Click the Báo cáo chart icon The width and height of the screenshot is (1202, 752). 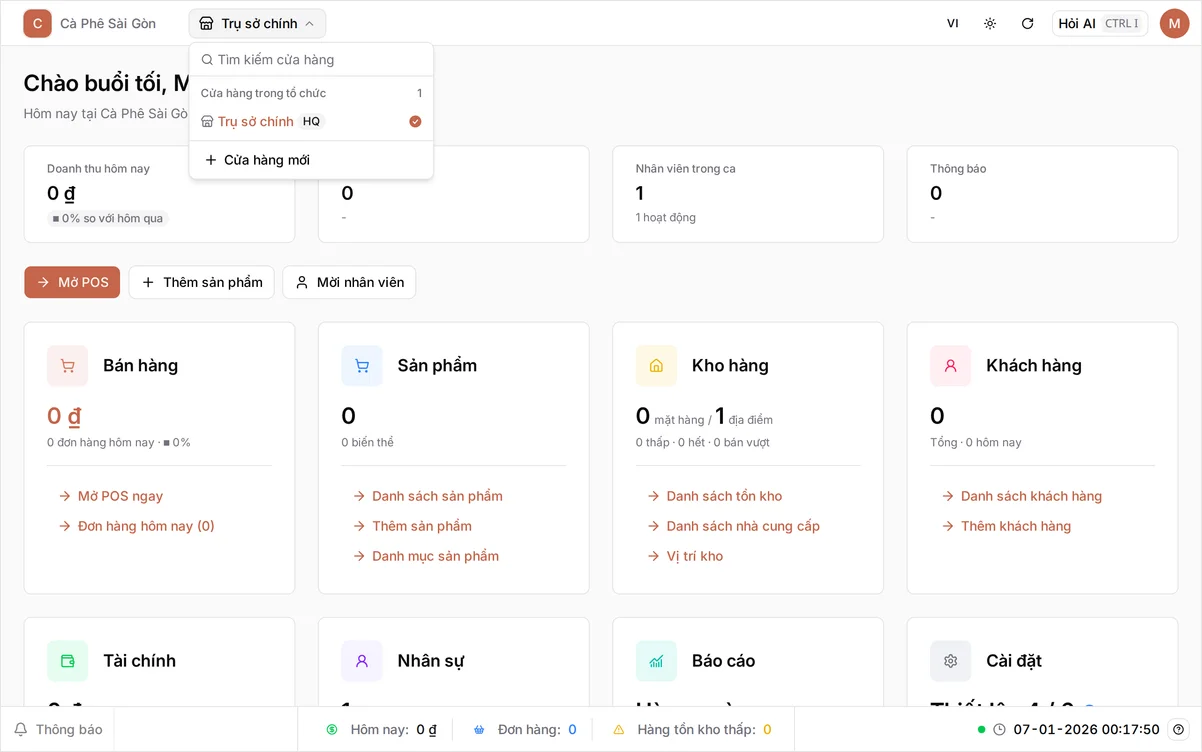[656, 661]
